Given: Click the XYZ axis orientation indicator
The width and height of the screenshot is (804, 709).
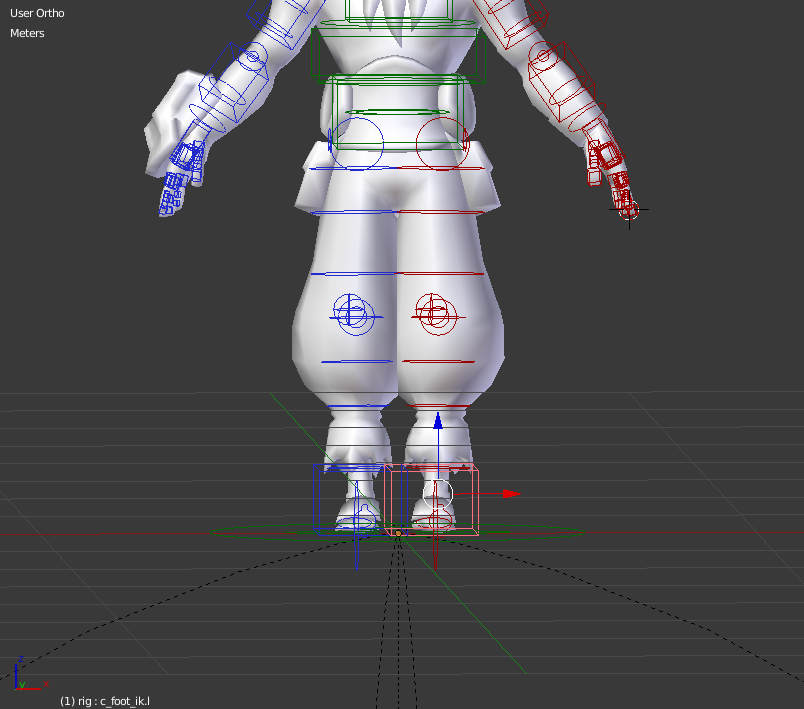Looking at the screenshot, I should pos(30,675).
